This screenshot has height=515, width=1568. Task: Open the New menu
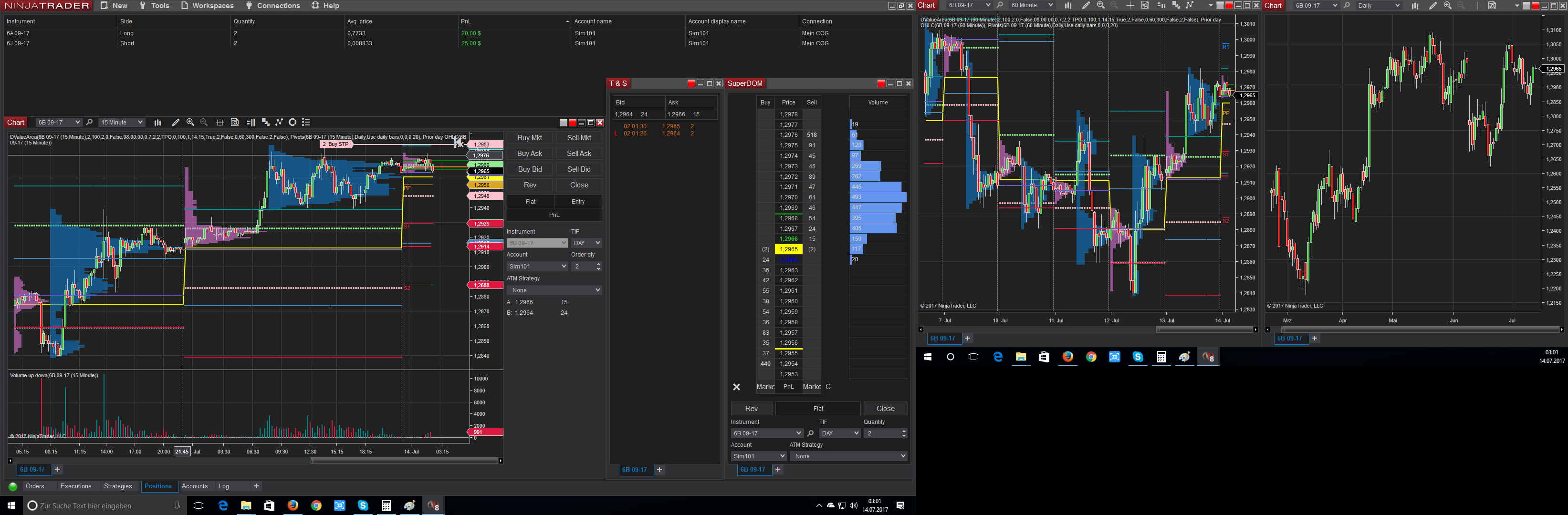coord(114,5)
